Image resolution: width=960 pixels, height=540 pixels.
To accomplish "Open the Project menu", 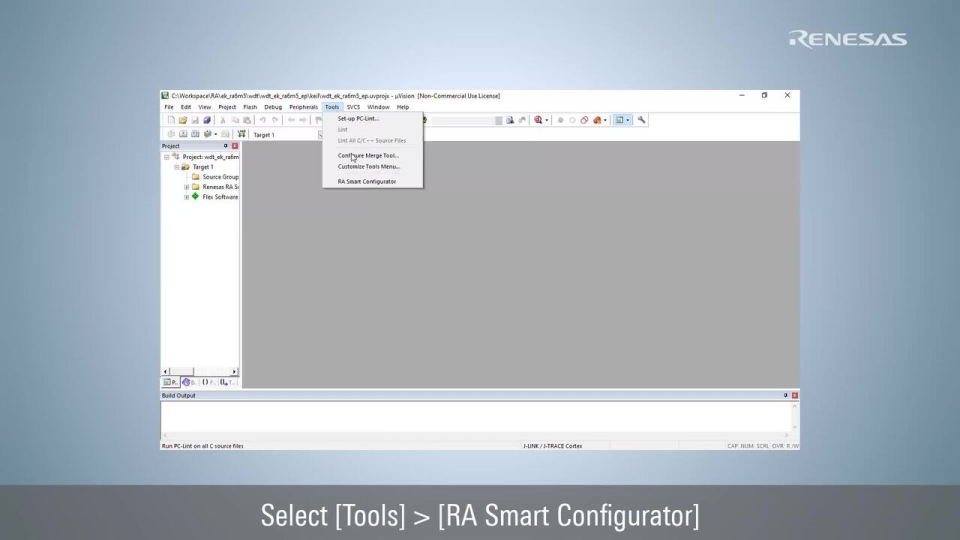I will [227, 107].
